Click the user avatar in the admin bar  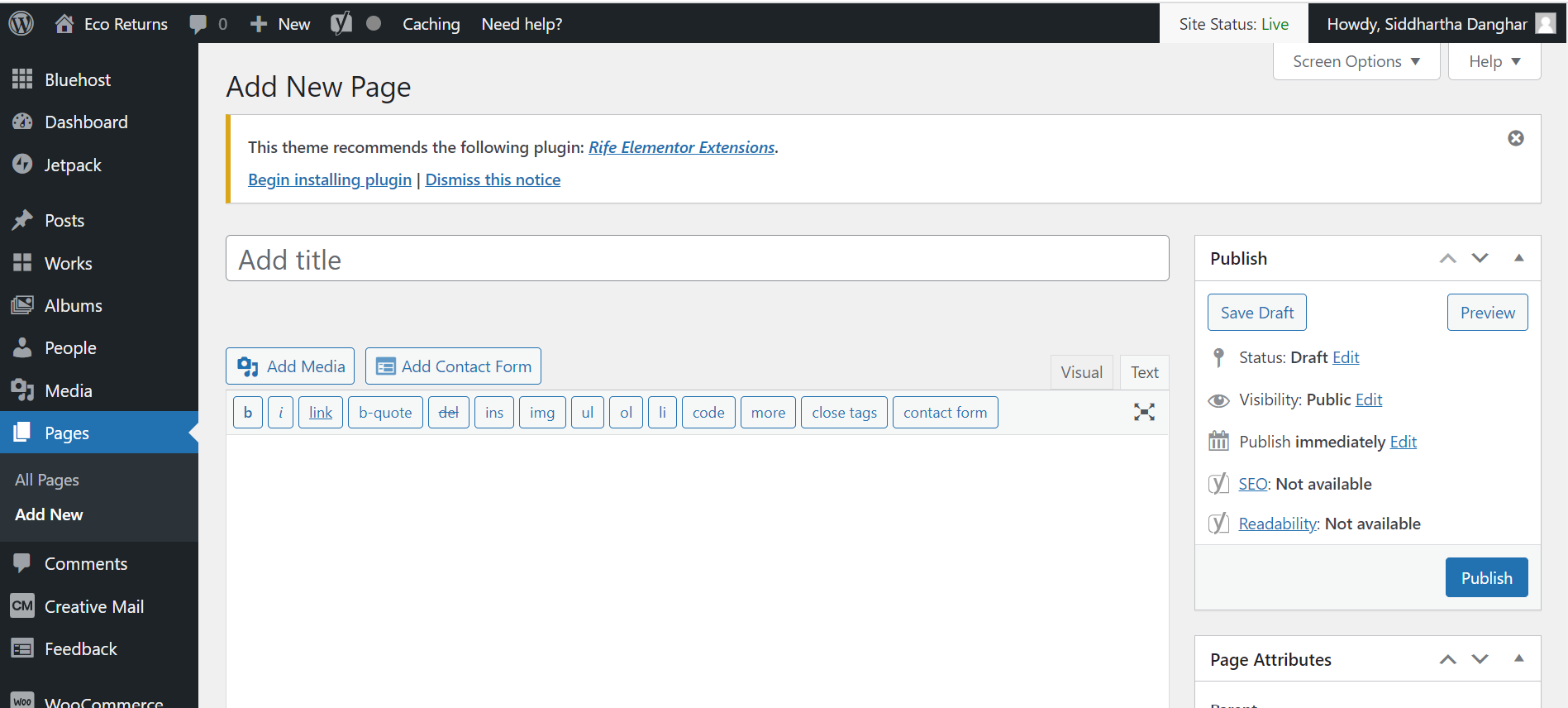point(1545,23)
